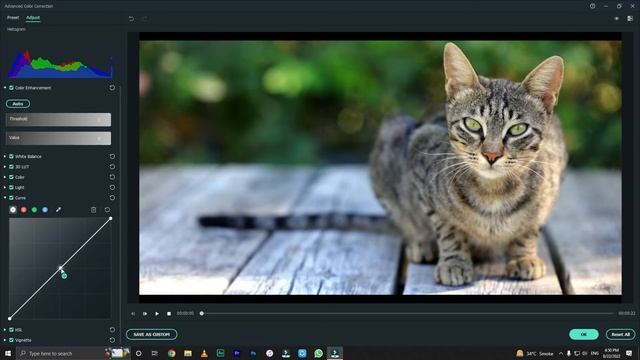Adjust the Threshold slider
This screenshot has width=640, height=360.
coord(58,119)
